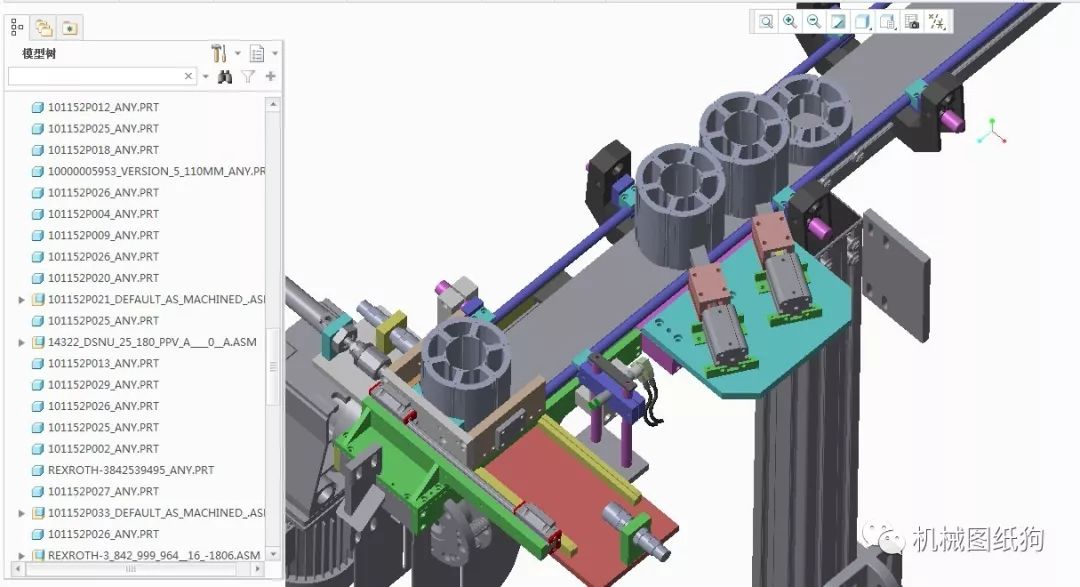Viewport: 1080px width, 587px height.
Task: Open the search field history dropdown arrow
Action: pos(205,76)
